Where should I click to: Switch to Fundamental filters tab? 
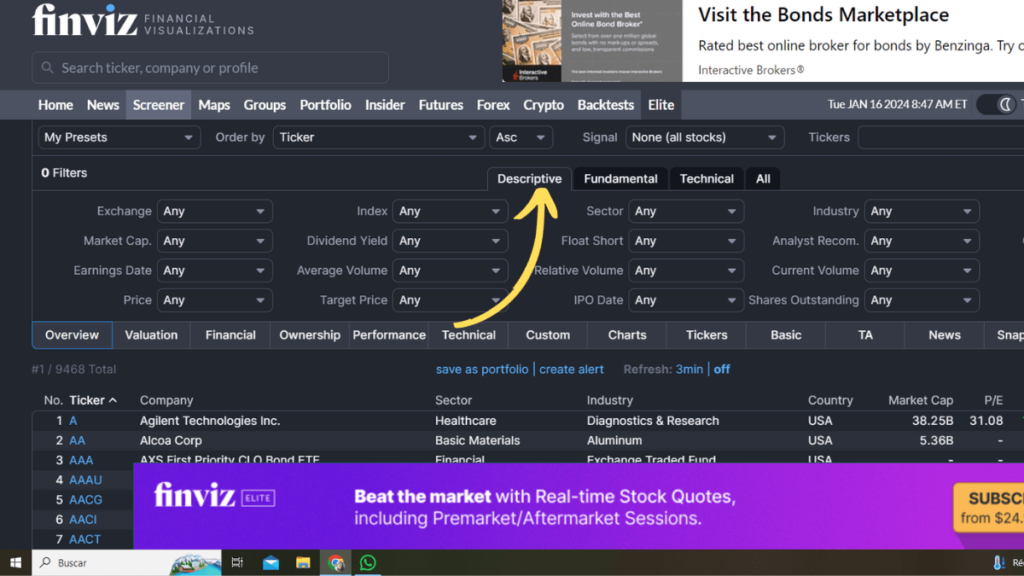(620, 179)
